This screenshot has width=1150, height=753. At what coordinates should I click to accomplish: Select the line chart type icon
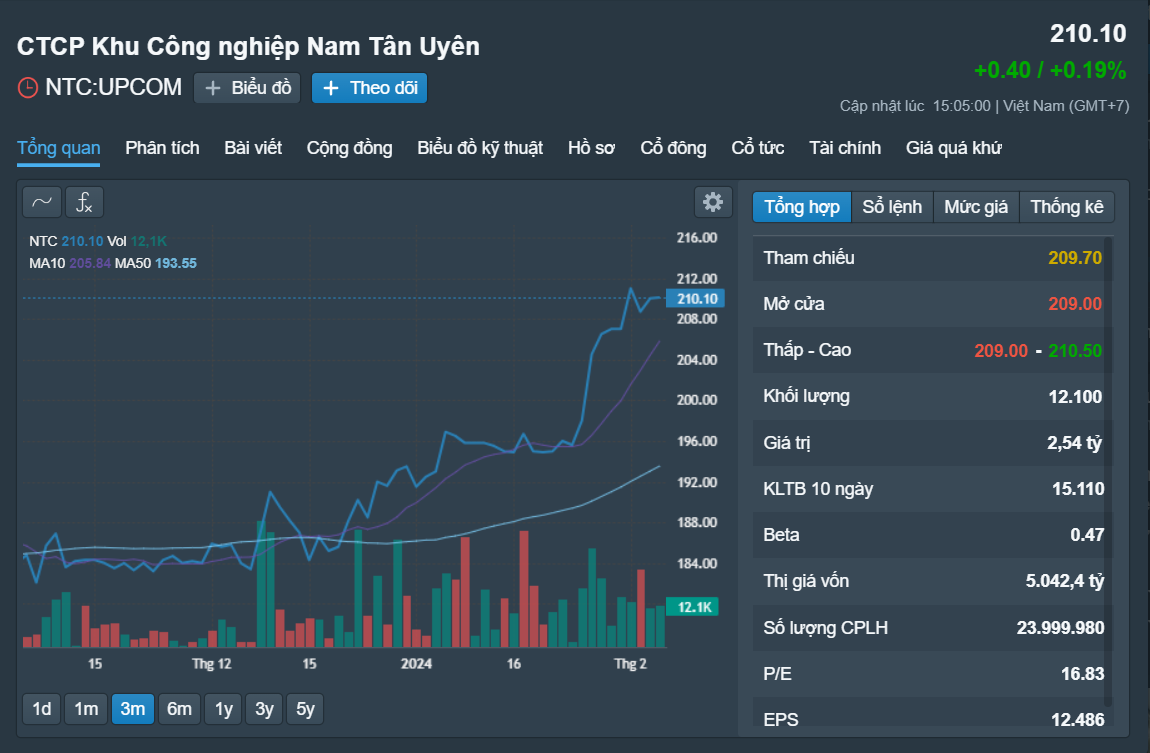pyautogui.click(x=42, y=202)
